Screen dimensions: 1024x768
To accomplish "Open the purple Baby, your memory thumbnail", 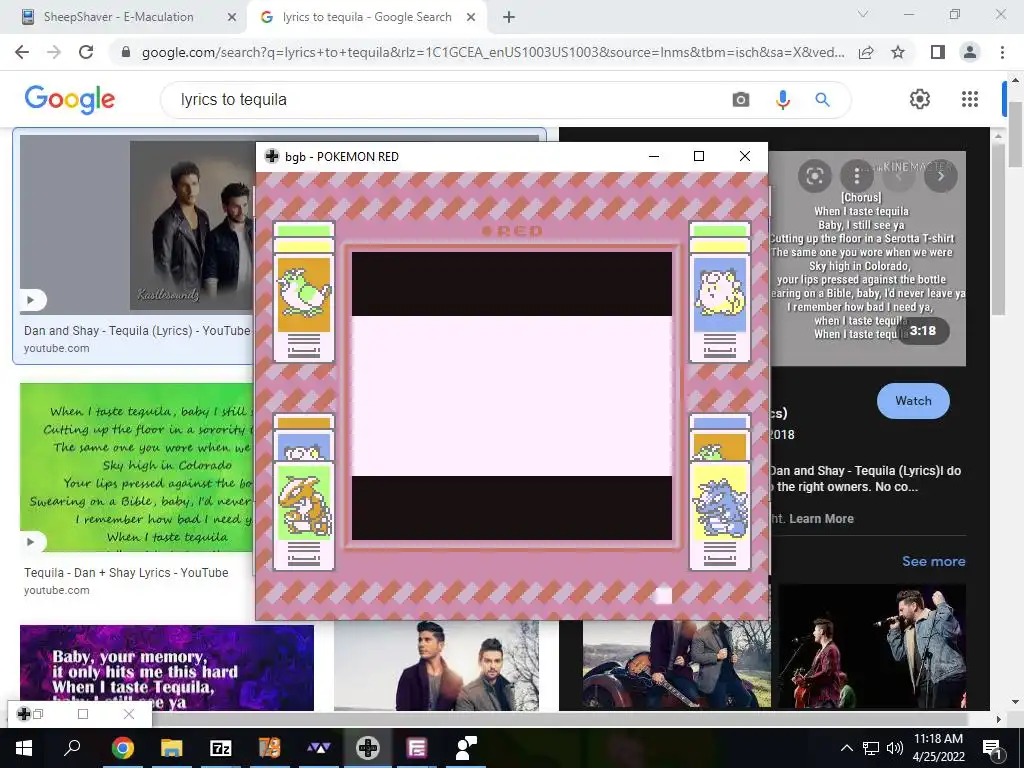I will click(167, 667).
